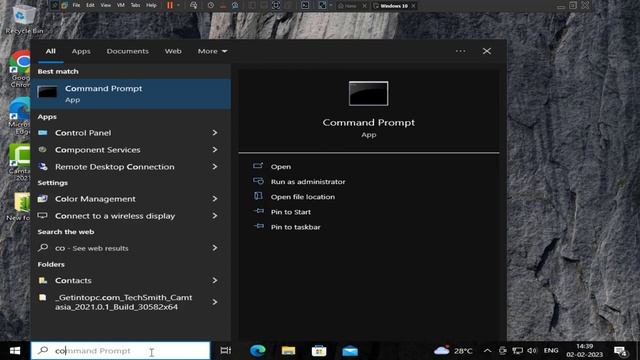This screenshot has height=360, width=640.
Task: Click the Connect to a wireless display icon
Action: pos(43,216)
